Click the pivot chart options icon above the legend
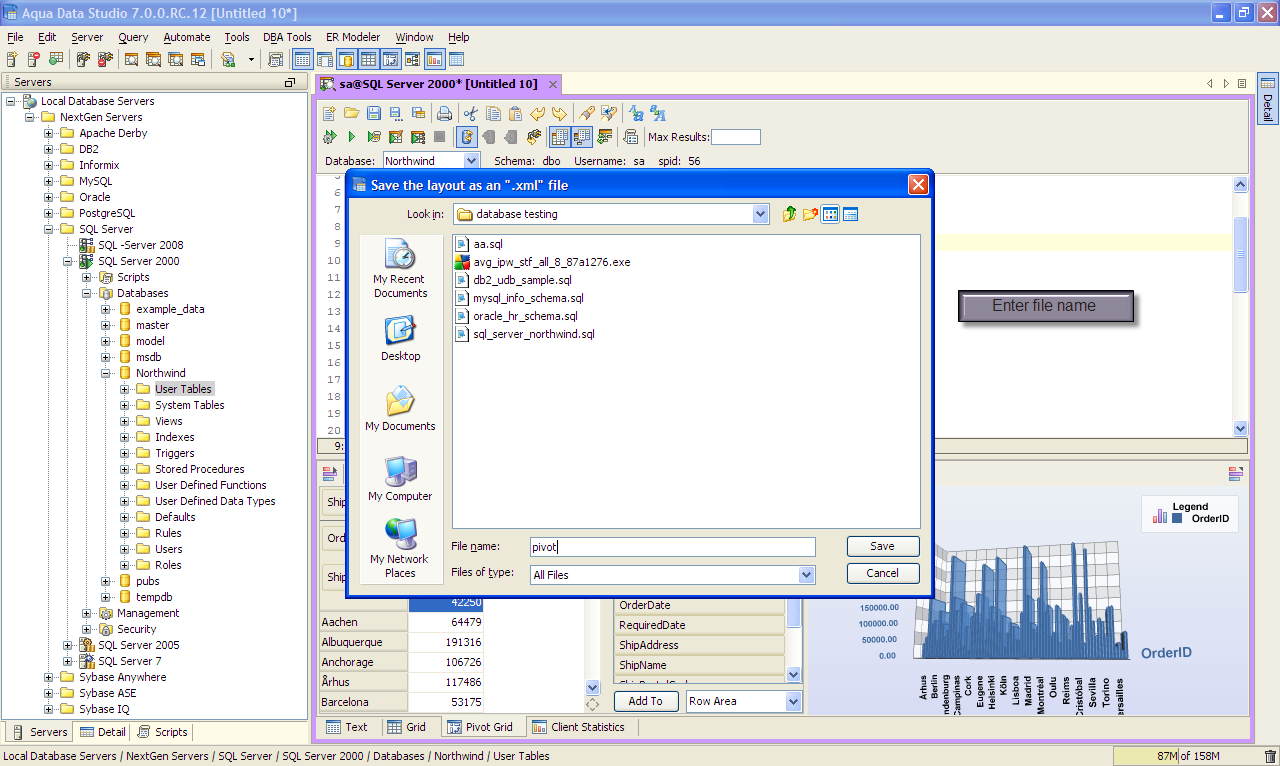The image size is (1280, 766). pos(1235,474)
